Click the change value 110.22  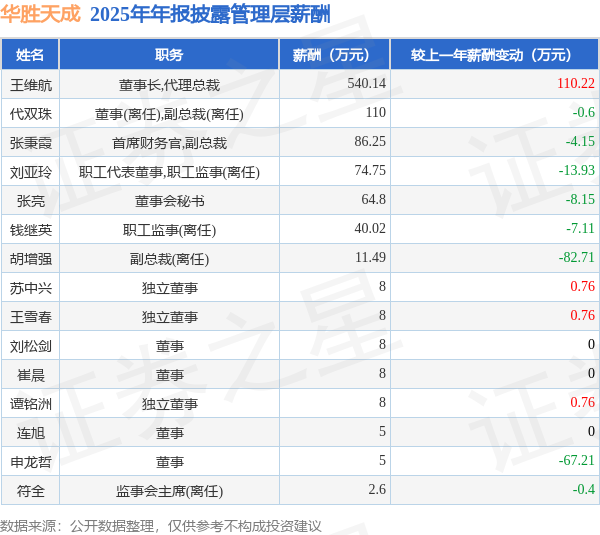[576, 83]
